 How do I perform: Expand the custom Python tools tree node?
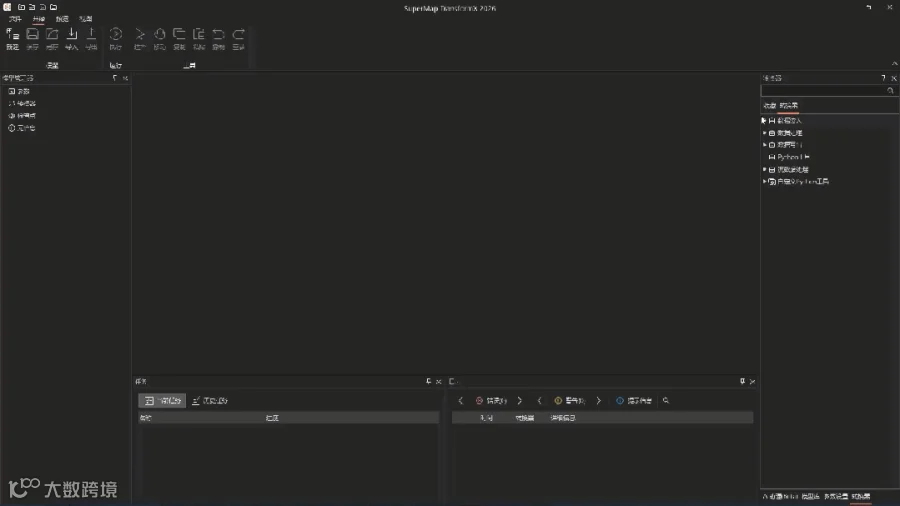(x=764, y=181)
